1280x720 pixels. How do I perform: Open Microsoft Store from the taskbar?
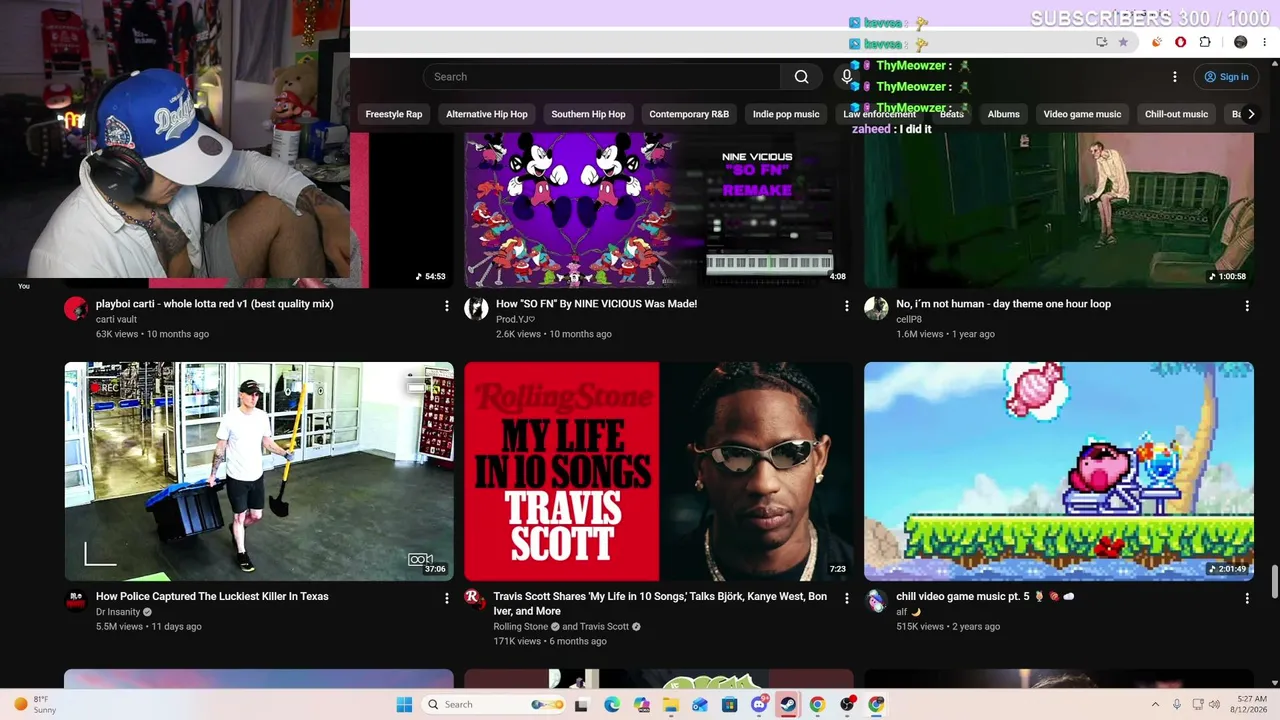[x=729, y=704]
